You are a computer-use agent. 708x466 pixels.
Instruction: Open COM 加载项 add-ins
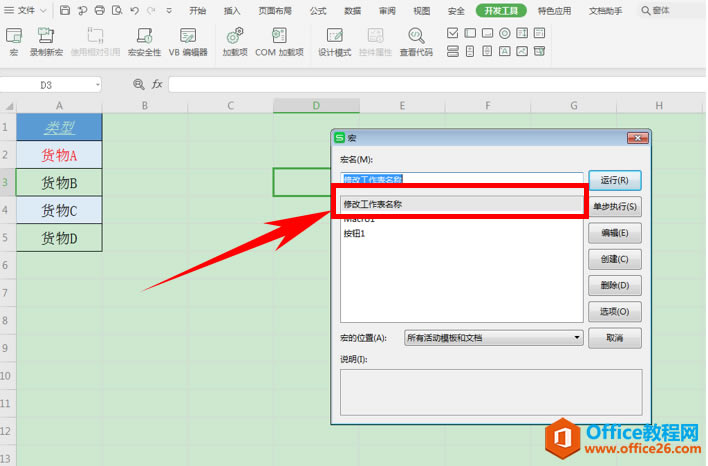coord(279,41)
